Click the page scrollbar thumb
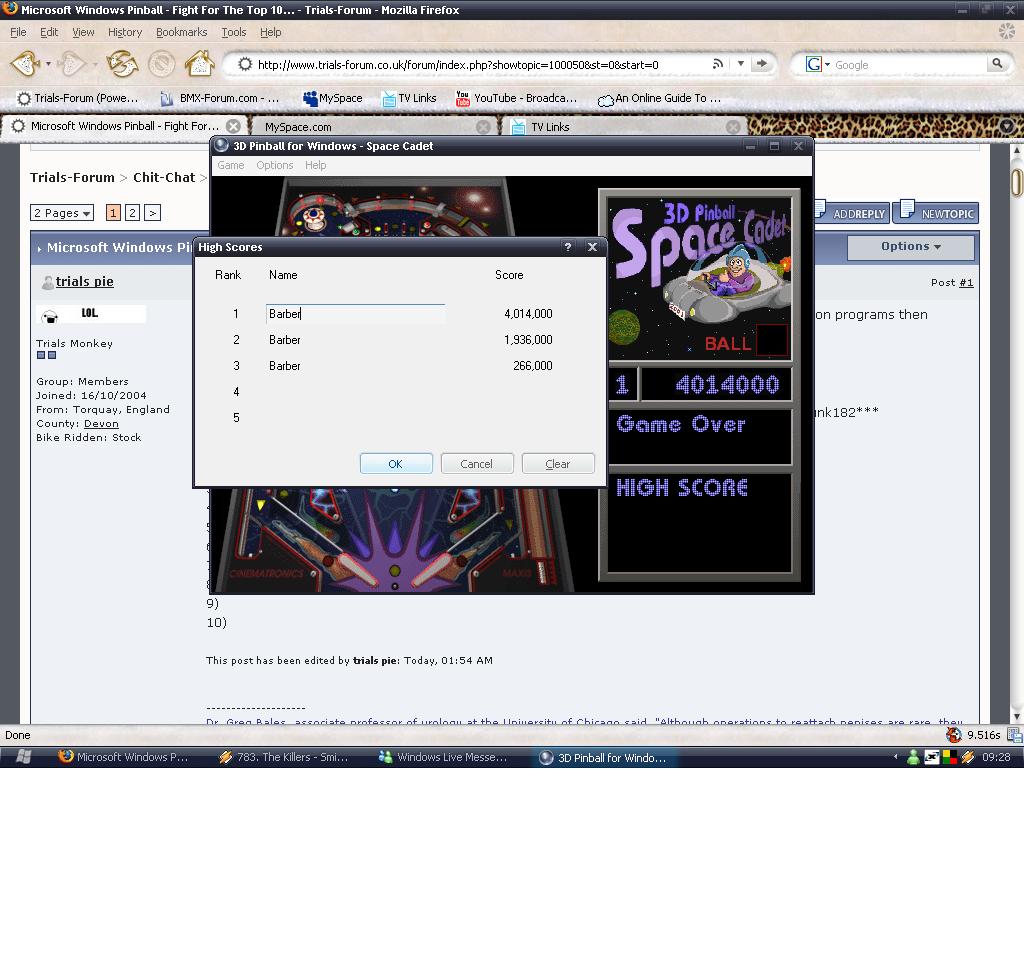Screen dimensions: 1024x960 (x=1017, y=182)
